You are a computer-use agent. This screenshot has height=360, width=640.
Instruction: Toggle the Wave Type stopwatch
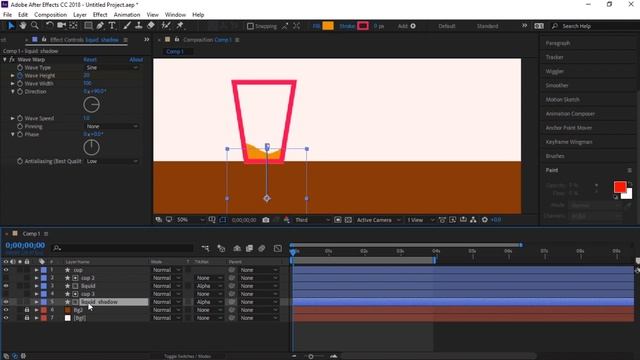(x=20, y=67)
